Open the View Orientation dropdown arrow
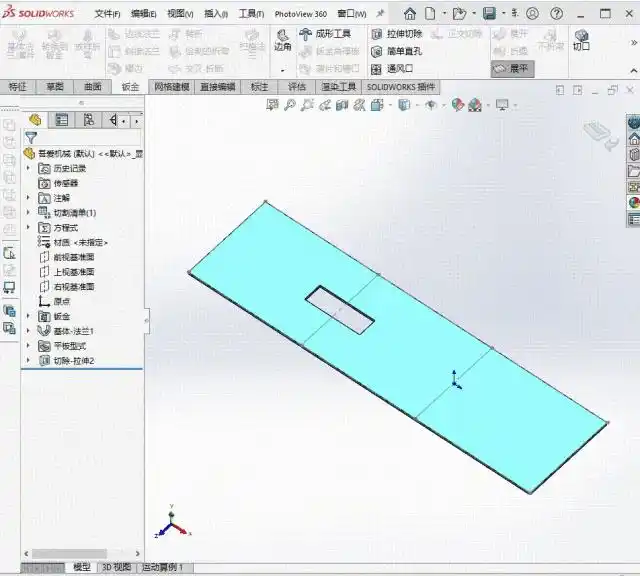 tap(390, 106)
